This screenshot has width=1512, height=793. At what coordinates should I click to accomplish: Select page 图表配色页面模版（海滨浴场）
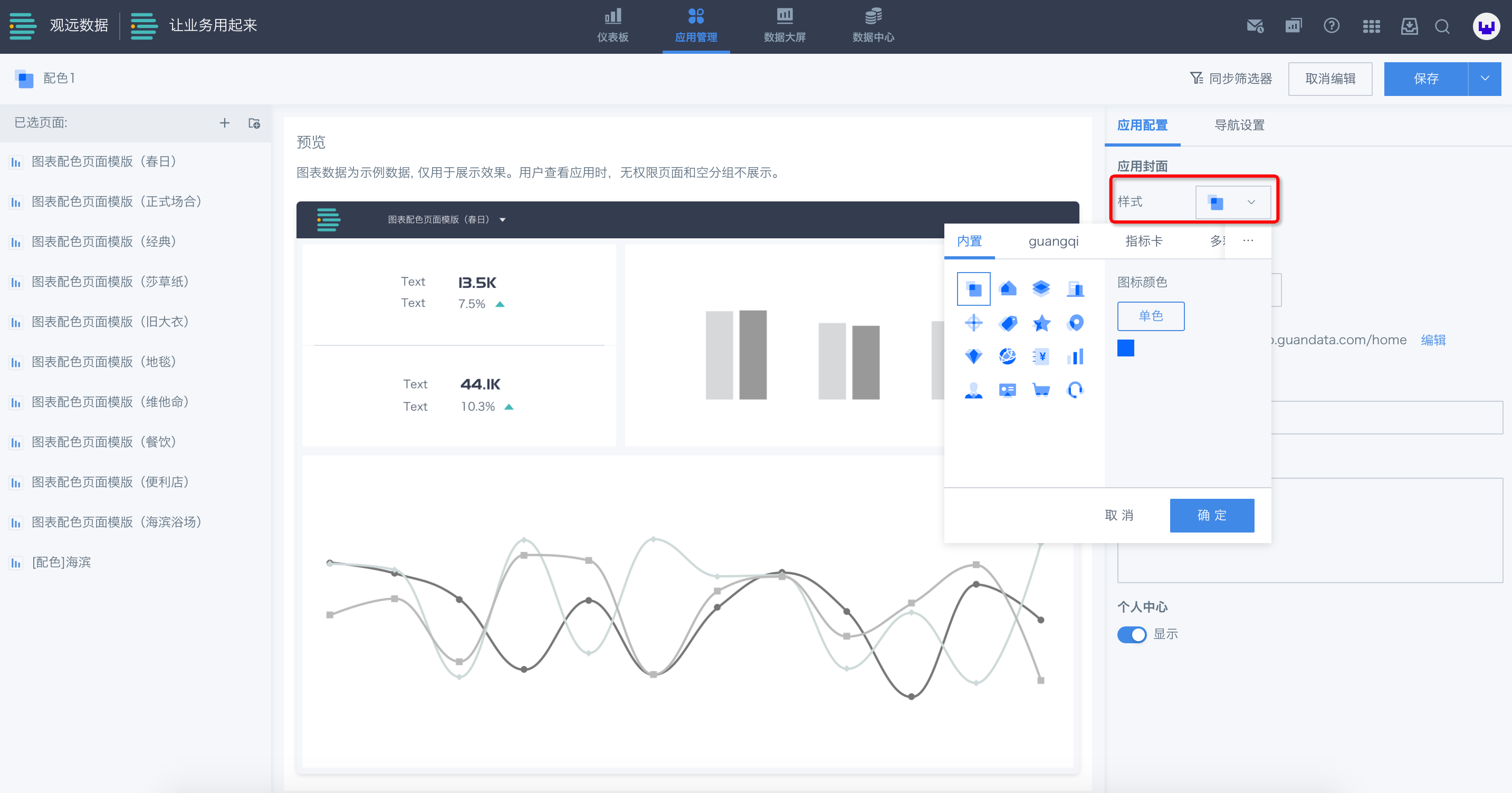(x=136, y=522)
